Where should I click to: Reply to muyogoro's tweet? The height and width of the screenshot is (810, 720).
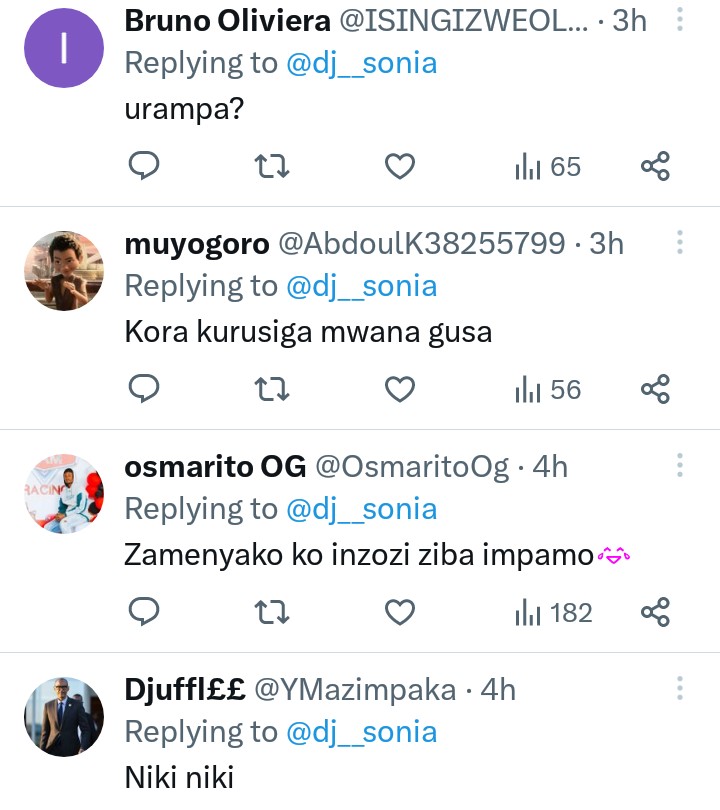pos(145,389)
